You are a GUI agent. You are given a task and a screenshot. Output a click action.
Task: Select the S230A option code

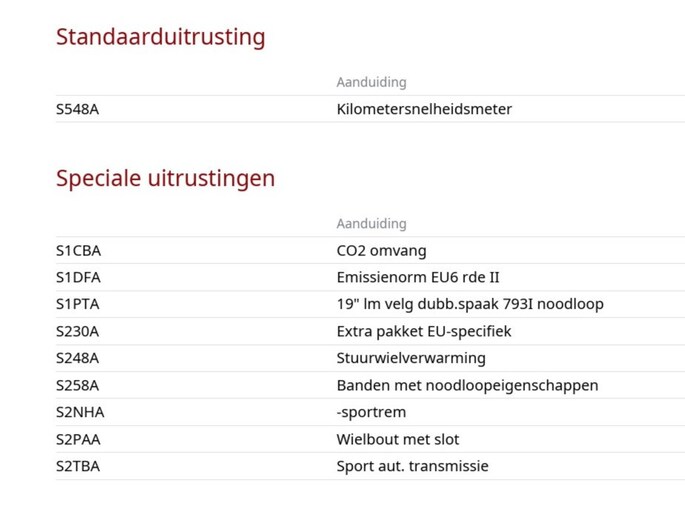coord(77,331)
